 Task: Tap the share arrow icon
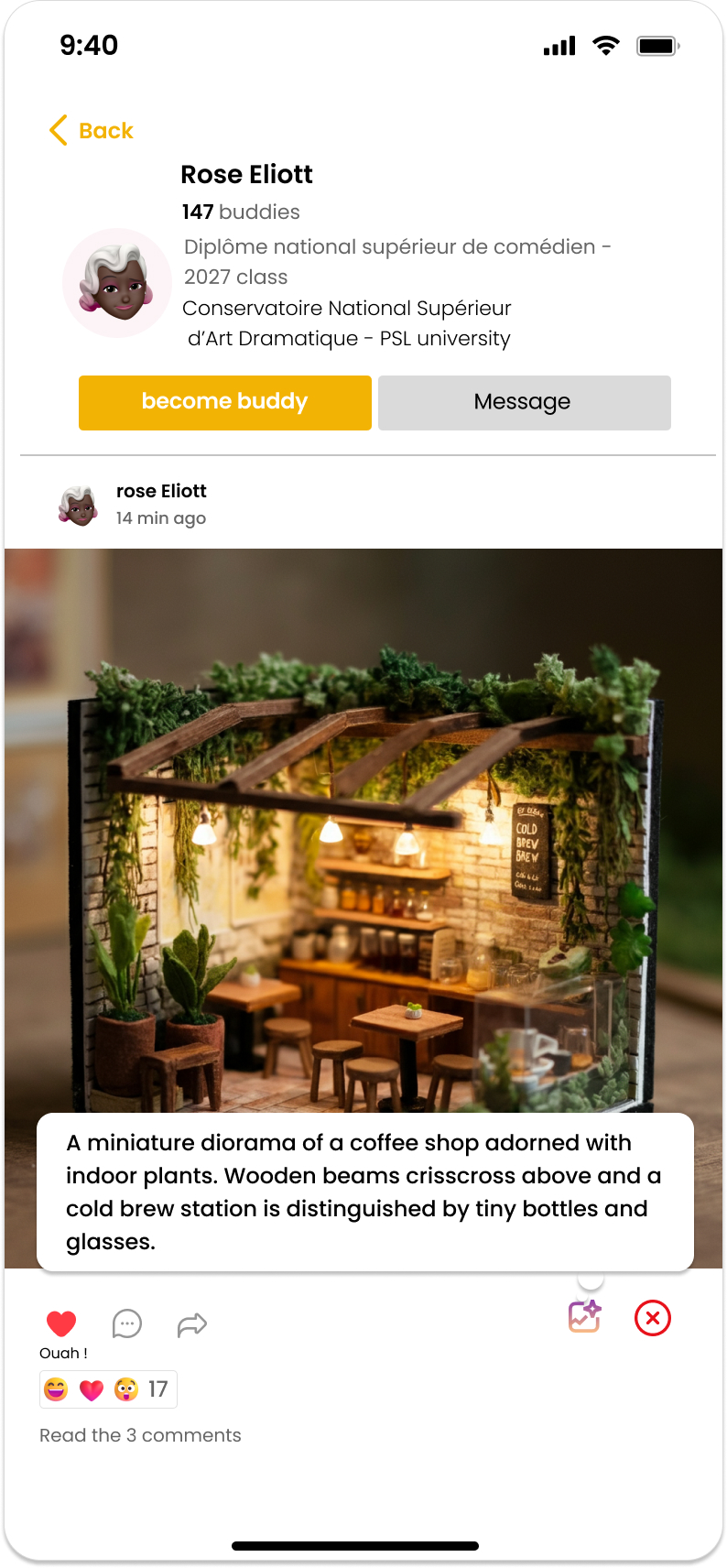coord(192,1324)
